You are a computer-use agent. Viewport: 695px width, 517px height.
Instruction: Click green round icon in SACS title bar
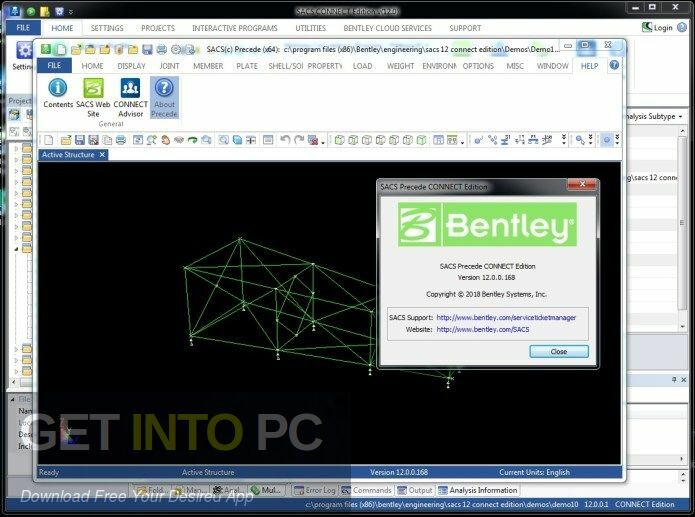pyautogui.click(x=31, y=11)
